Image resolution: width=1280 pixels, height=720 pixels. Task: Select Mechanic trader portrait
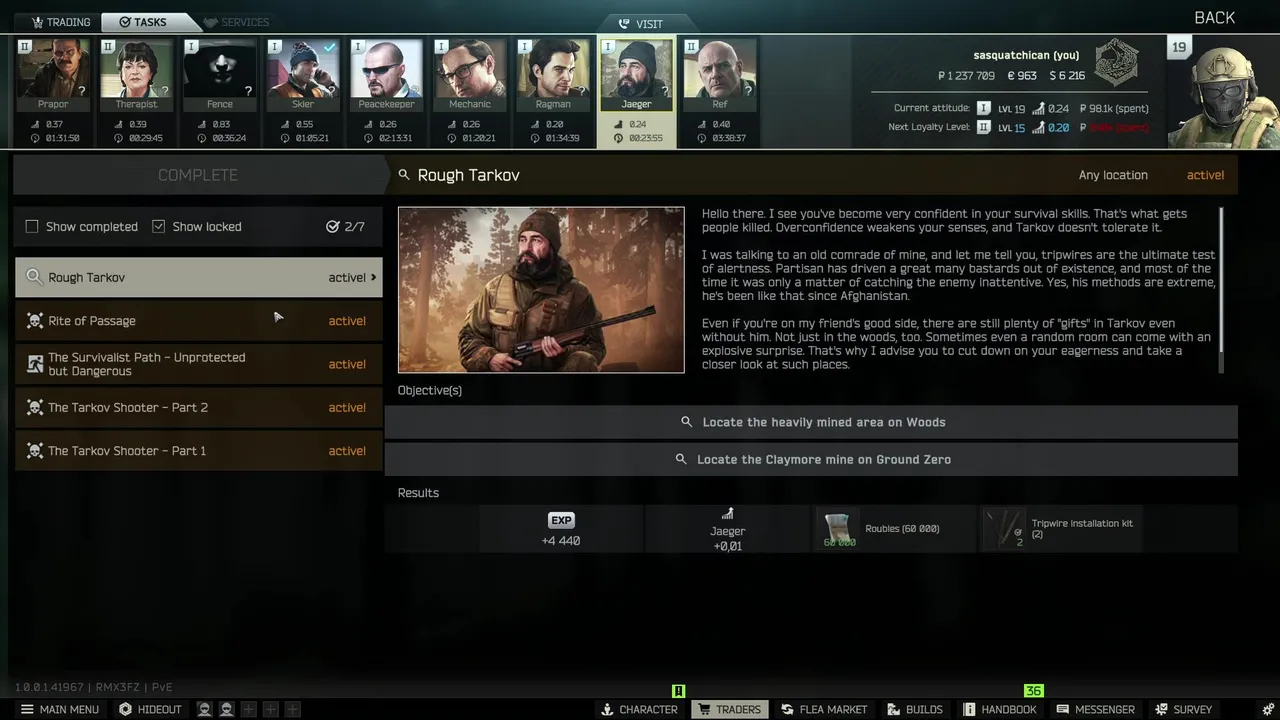tap(469, 75)
